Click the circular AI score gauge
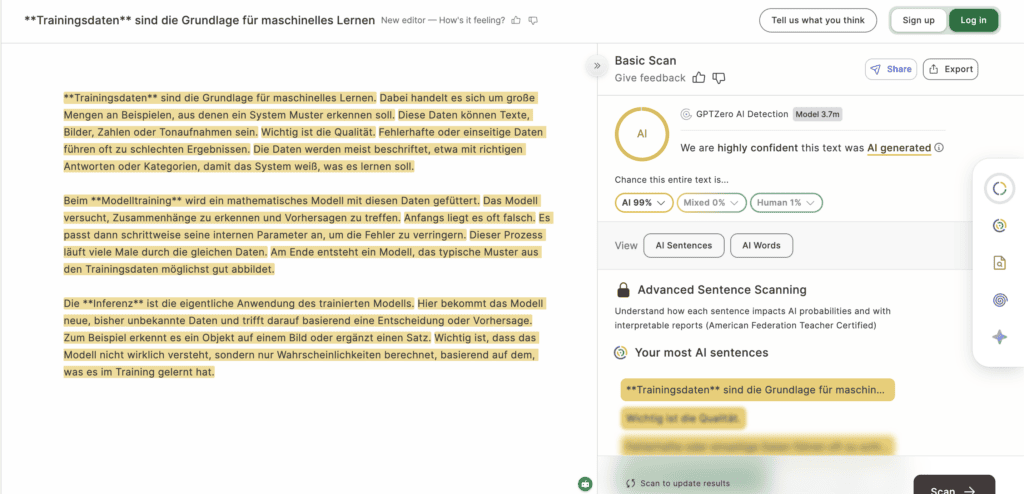Image resolution: width=1024 pixels, height=494 pixels. [642, 133]
